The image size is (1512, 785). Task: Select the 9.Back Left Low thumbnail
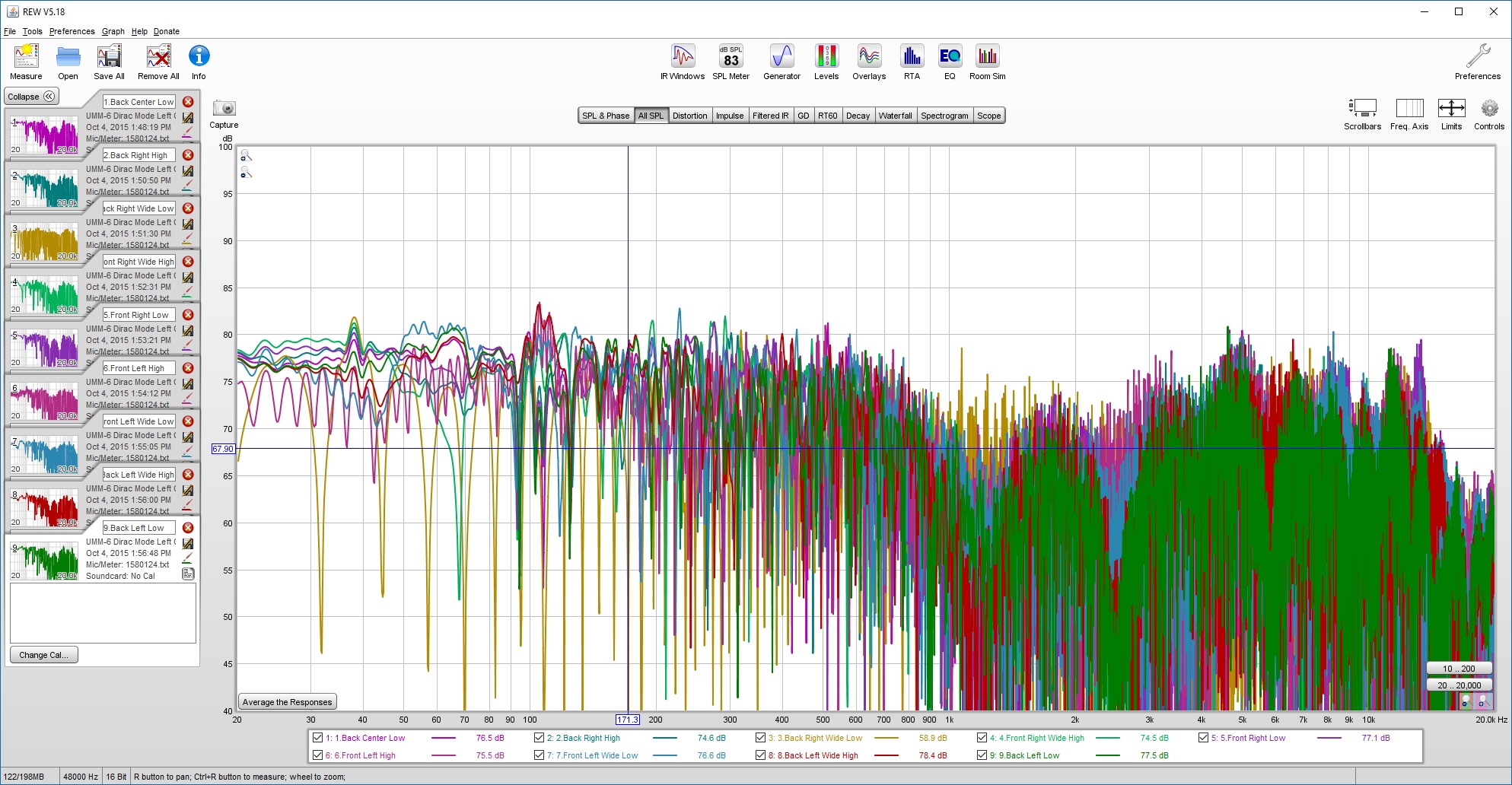point(44,560)
